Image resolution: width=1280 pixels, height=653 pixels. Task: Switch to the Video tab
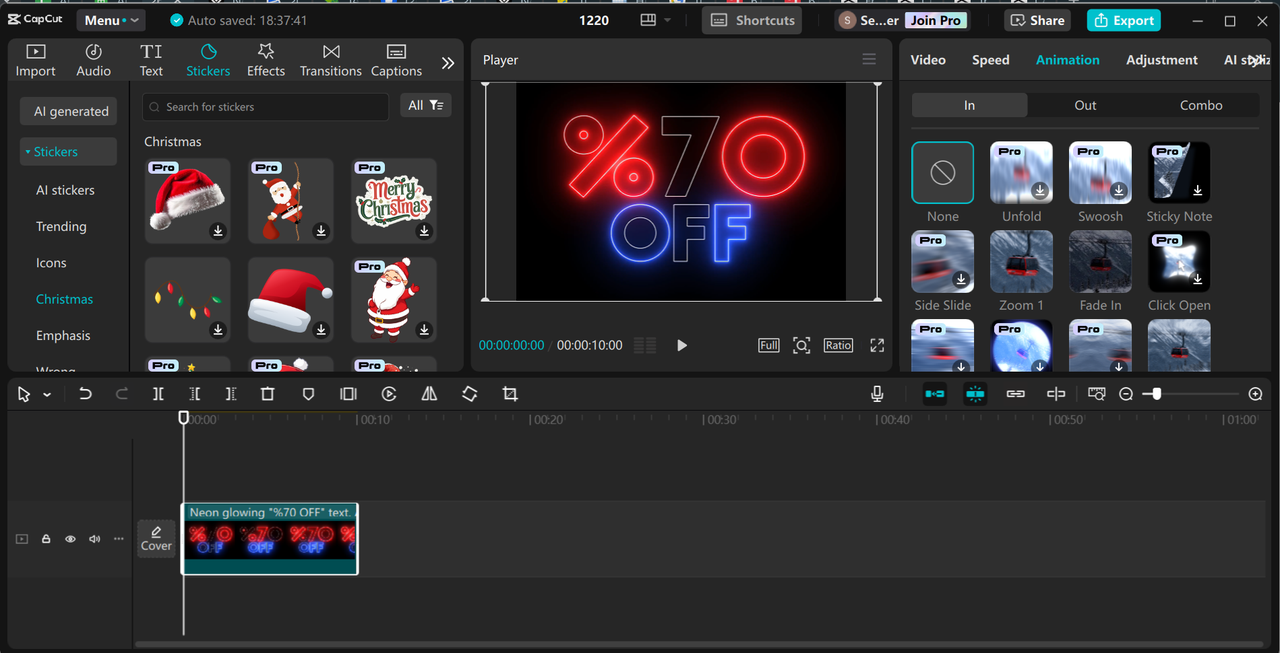click(928, 60)
